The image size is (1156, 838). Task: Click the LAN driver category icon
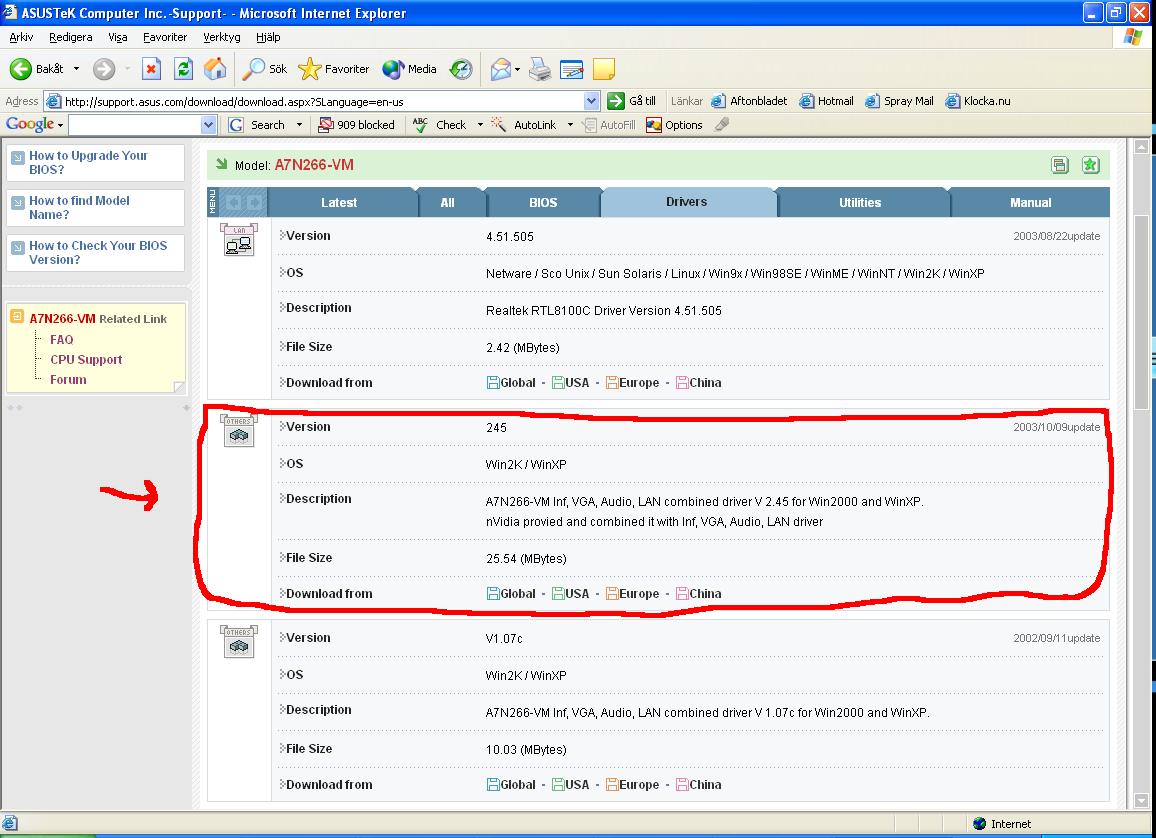(240, 240)
